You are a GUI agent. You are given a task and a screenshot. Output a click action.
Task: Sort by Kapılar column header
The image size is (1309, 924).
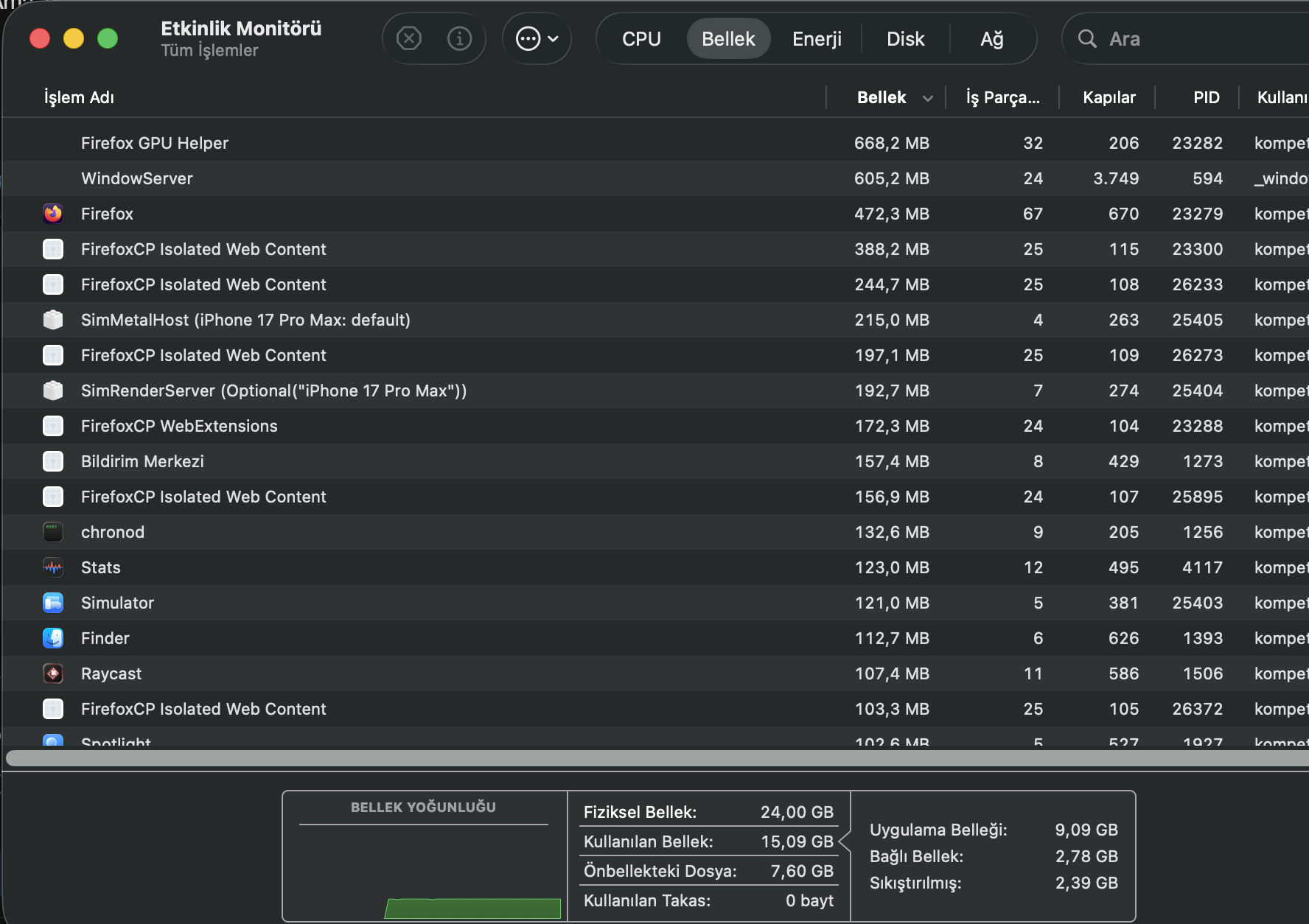click(1109, 97)
